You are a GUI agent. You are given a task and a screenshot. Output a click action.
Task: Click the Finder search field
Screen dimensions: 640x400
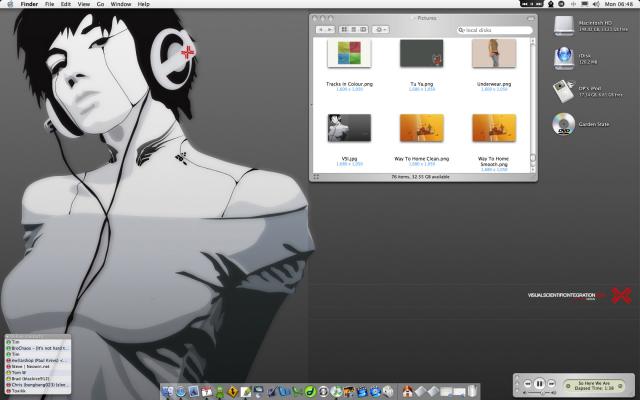pos(494,30)
